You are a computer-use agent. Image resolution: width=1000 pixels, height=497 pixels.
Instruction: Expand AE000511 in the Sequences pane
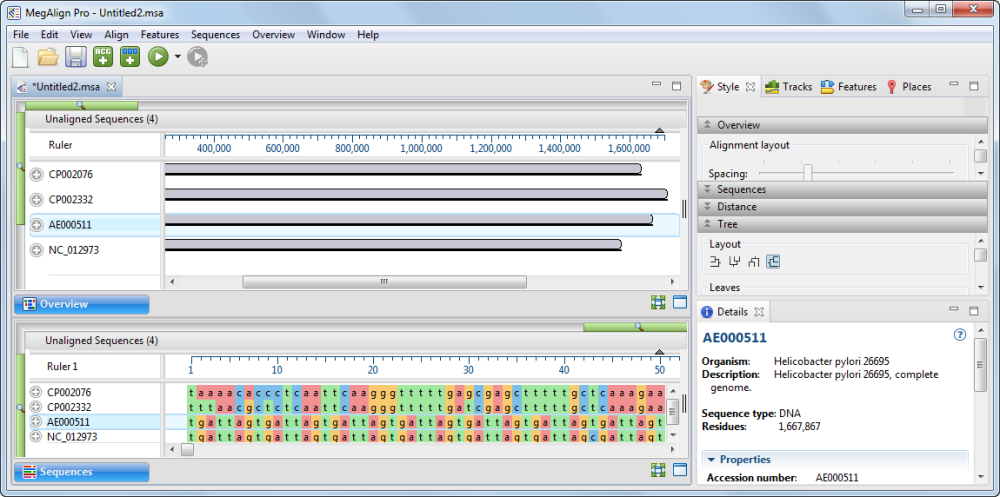(x=36, y=422)
